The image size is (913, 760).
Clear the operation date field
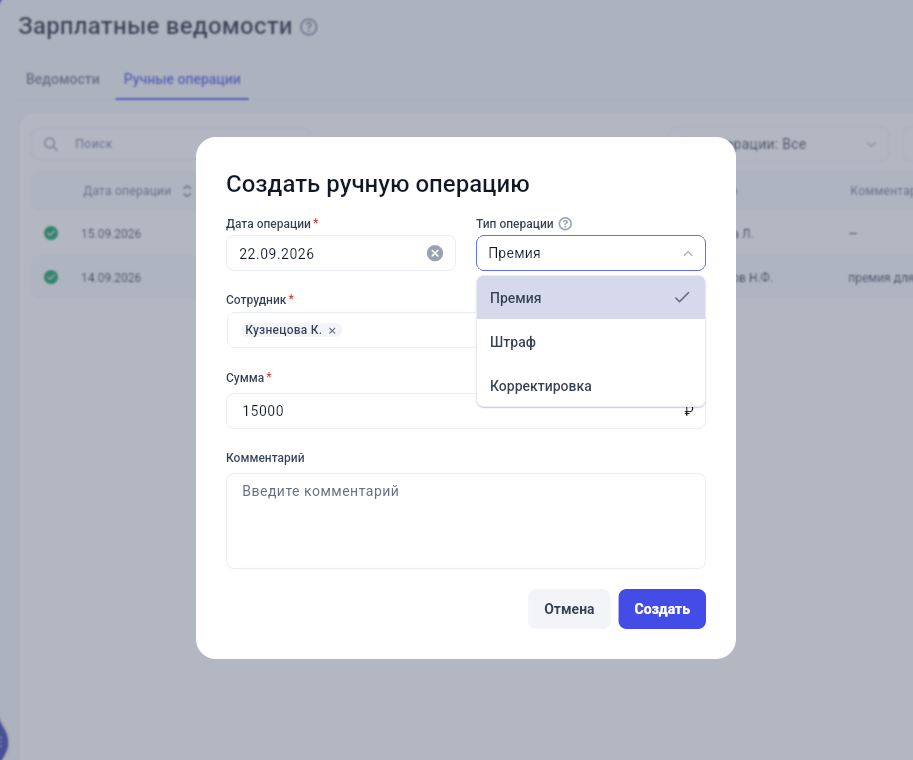(434, 253)
